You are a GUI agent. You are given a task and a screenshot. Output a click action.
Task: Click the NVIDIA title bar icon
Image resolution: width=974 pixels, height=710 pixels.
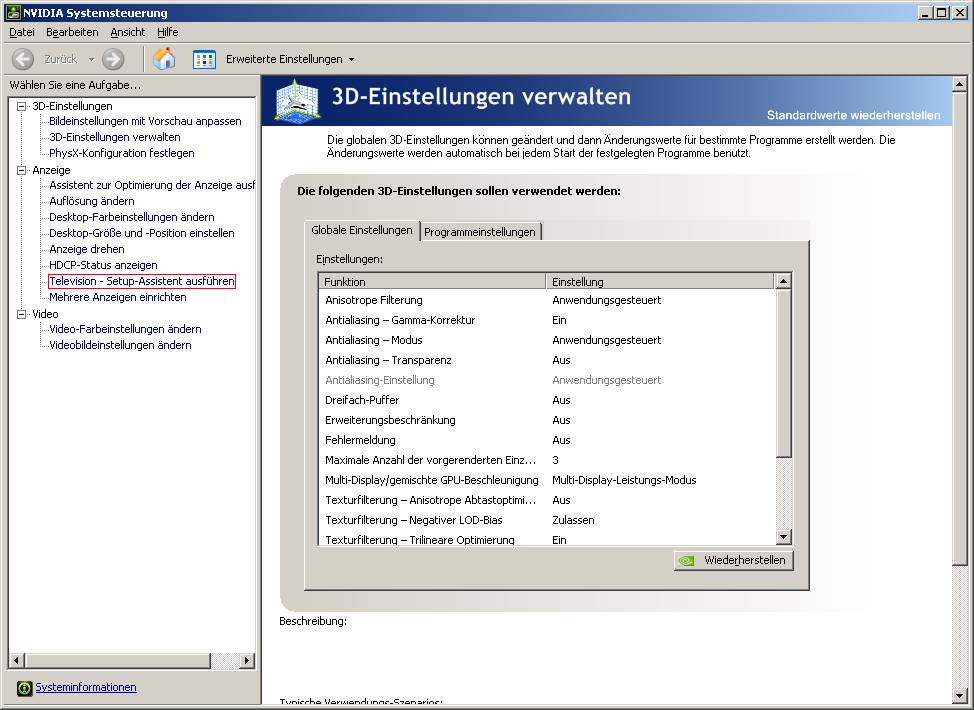pyautogui.click(x=12, y=12)
